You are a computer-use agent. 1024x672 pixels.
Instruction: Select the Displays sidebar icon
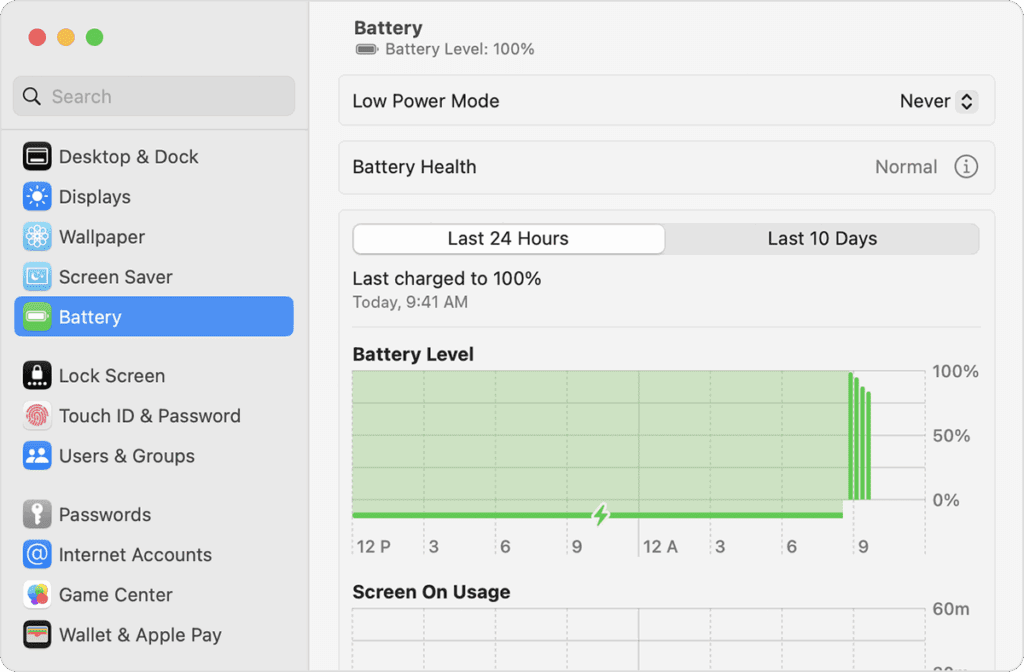coord(37,196)
